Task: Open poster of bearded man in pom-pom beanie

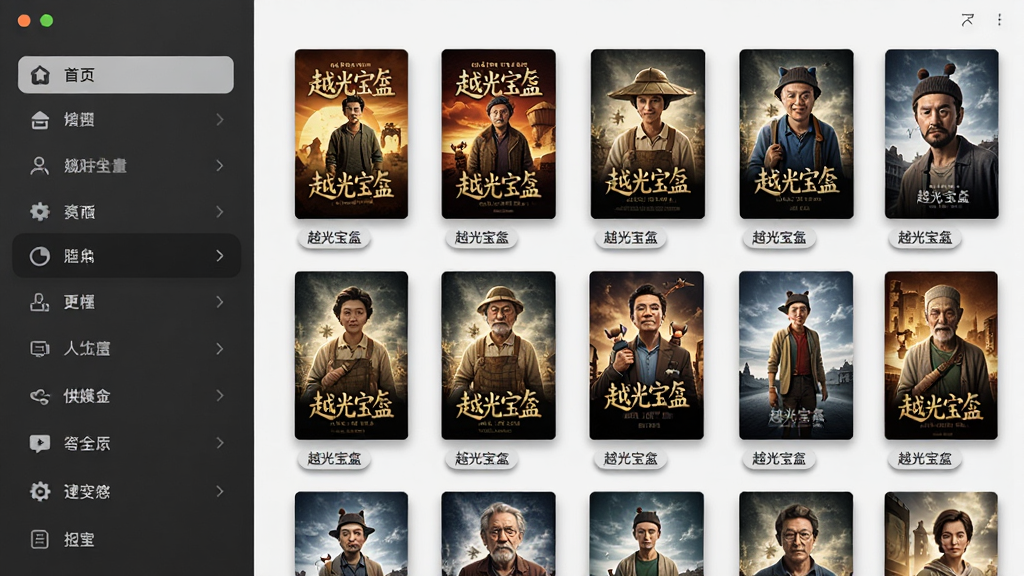Action: [942, 134]
